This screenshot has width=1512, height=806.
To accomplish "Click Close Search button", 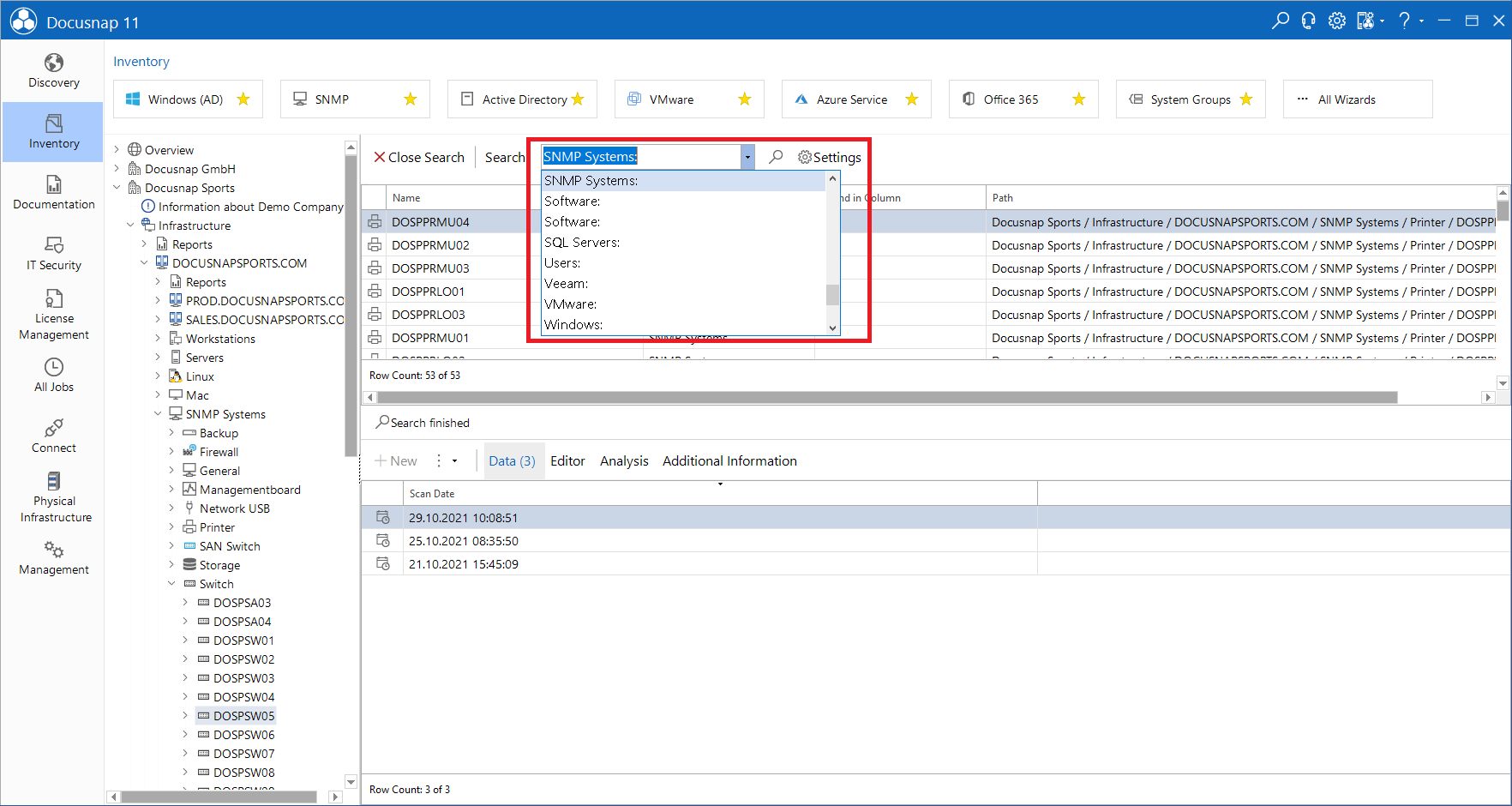I will pyautogui.click(x=418, y=157).
